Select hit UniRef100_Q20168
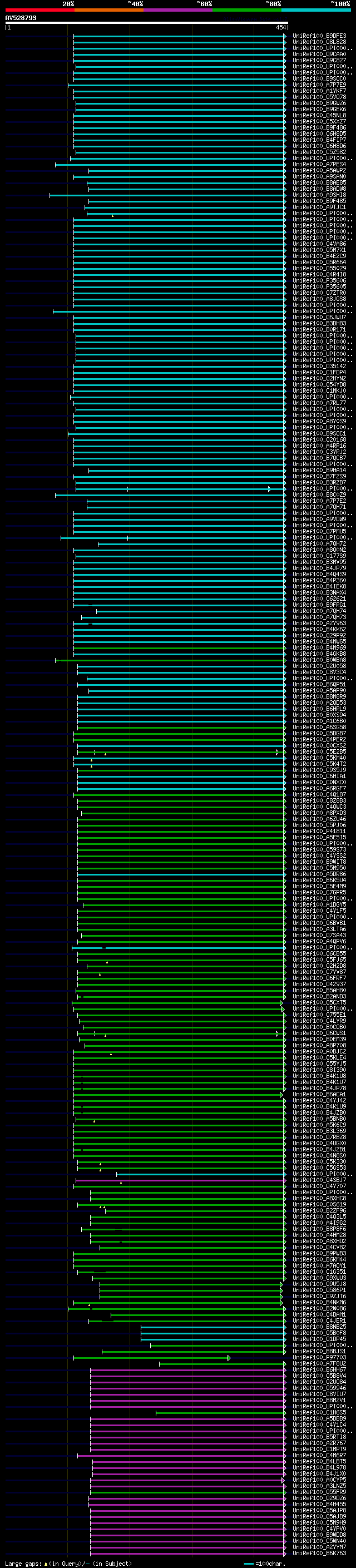 319,439
